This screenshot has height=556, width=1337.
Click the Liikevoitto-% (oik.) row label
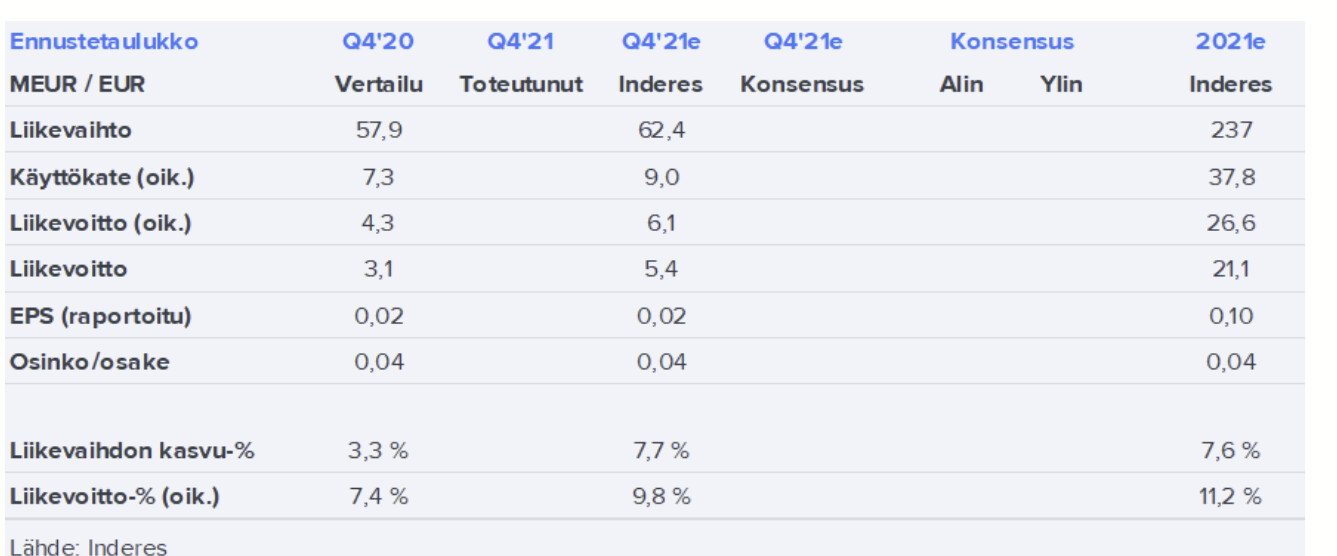coord(114,497)
